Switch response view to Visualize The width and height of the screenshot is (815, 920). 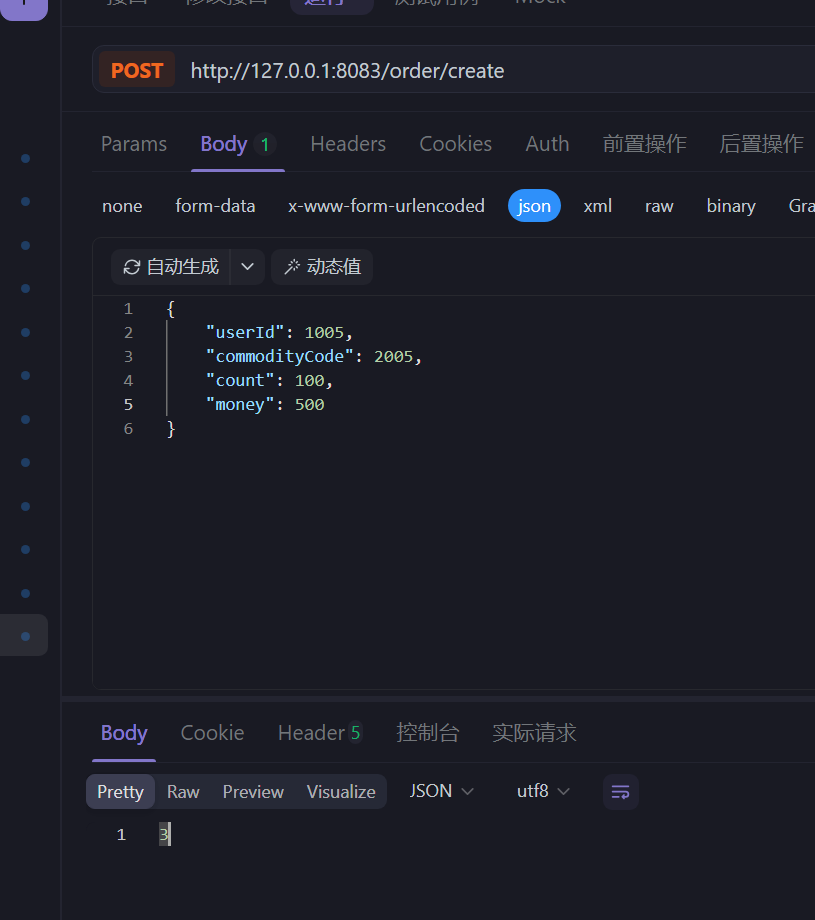point(341,792)
